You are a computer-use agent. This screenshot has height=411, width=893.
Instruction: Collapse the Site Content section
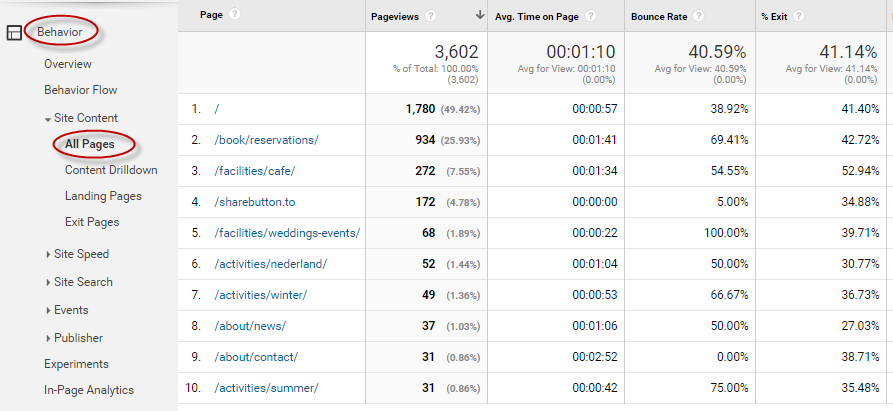pos(48,119)
